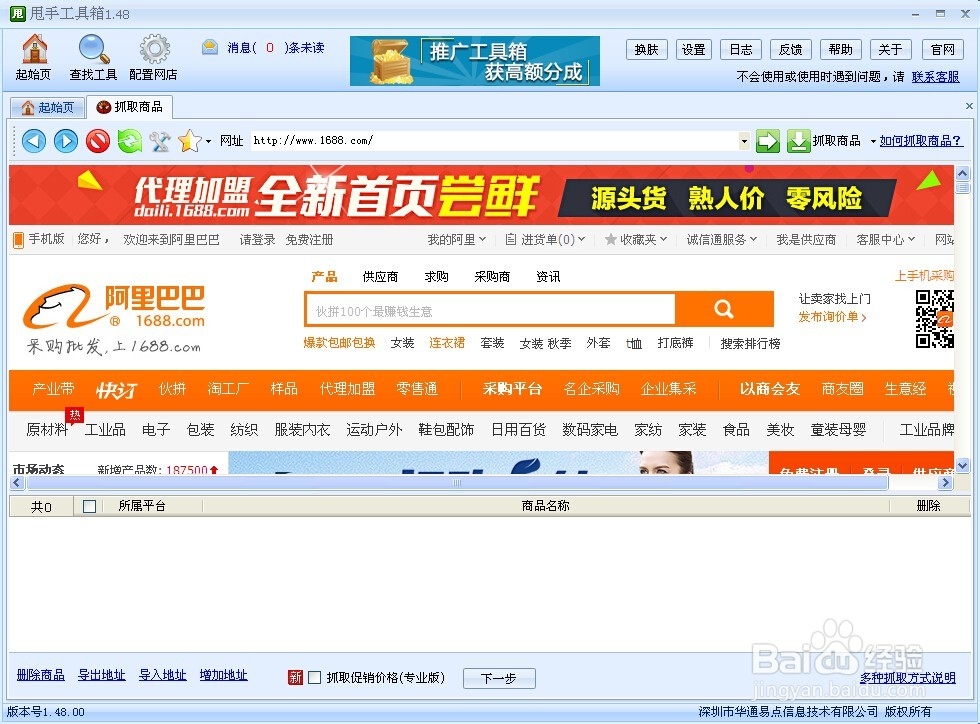Viewport: 980px width, 724px height.
Task: Open the tools wrench icon in browser bar
Action: click(x=160, y=141)
